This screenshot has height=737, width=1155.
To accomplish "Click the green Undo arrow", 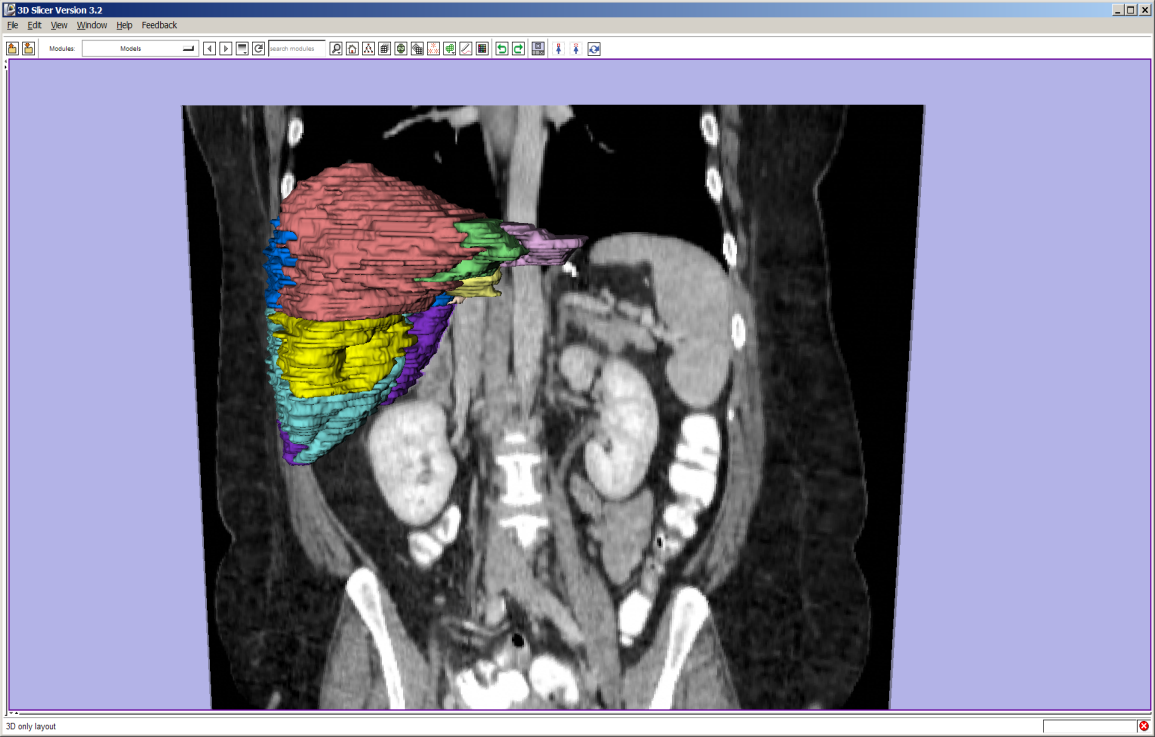I will point(502,48).
